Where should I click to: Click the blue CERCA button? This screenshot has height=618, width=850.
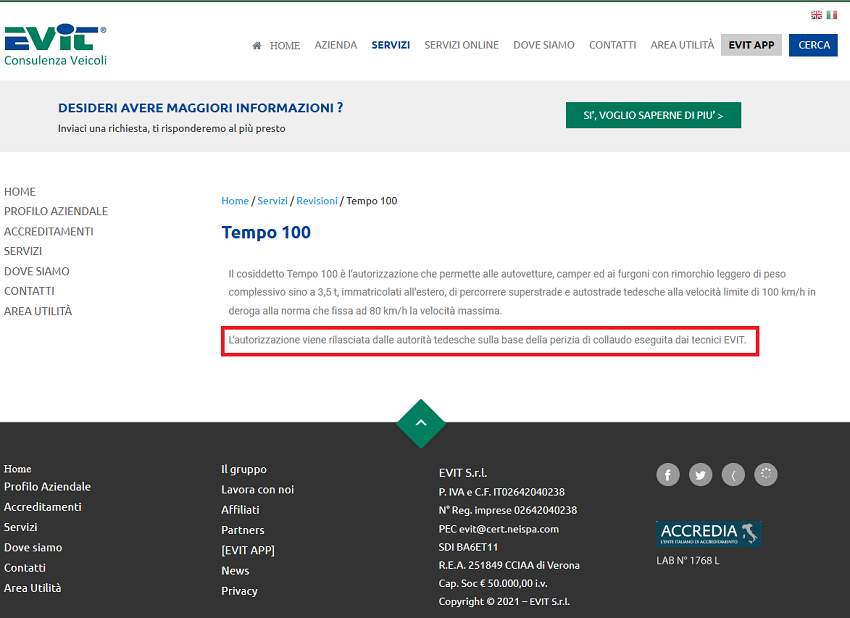(x=813, y=45)
